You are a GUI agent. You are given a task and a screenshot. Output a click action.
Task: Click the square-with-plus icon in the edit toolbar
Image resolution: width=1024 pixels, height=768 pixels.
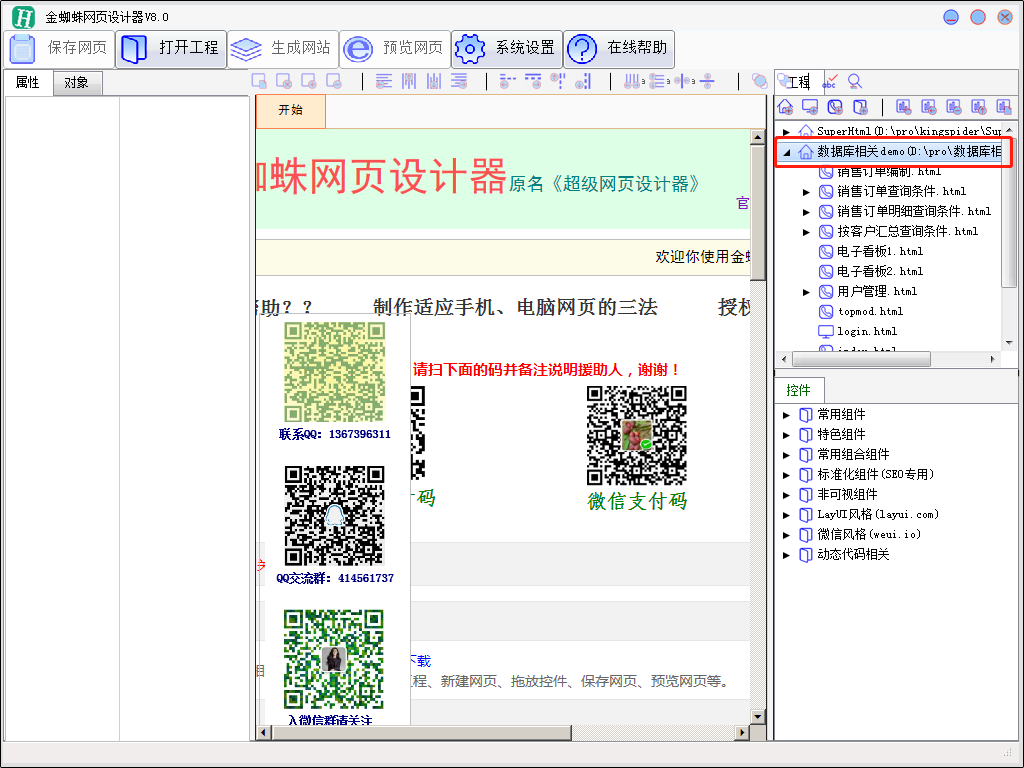[309, 81]
